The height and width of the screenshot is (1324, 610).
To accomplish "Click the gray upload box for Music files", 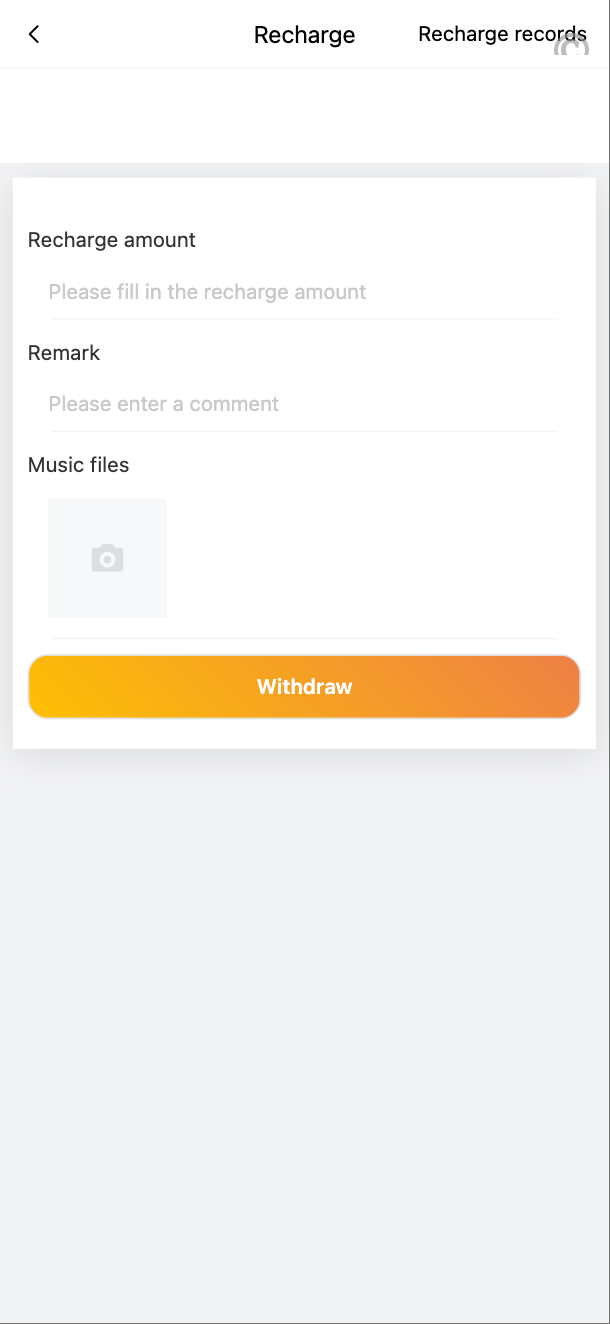I will [x=107, y=558].
